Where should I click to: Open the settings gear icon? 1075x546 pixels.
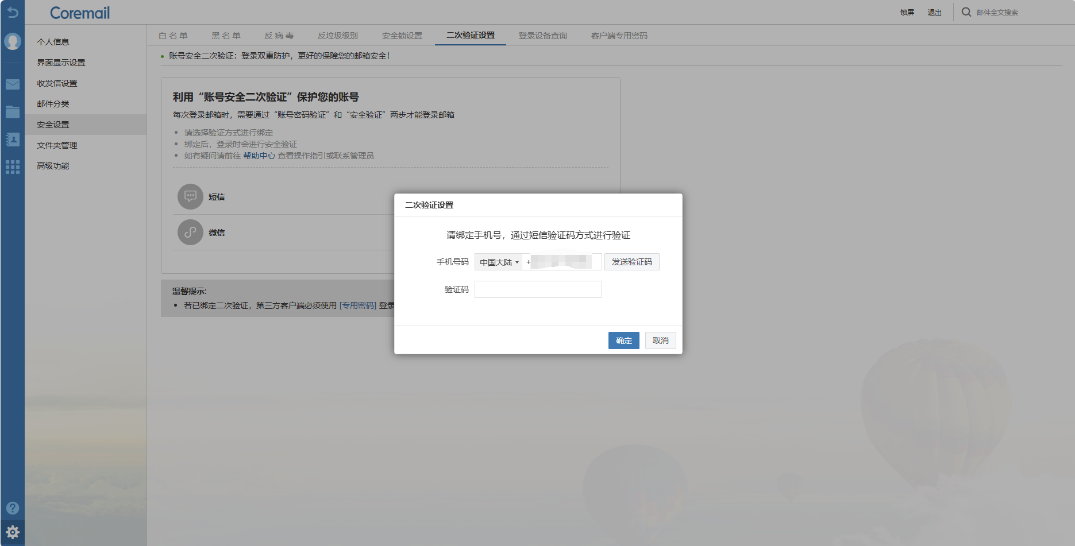(x=12, y=531)
